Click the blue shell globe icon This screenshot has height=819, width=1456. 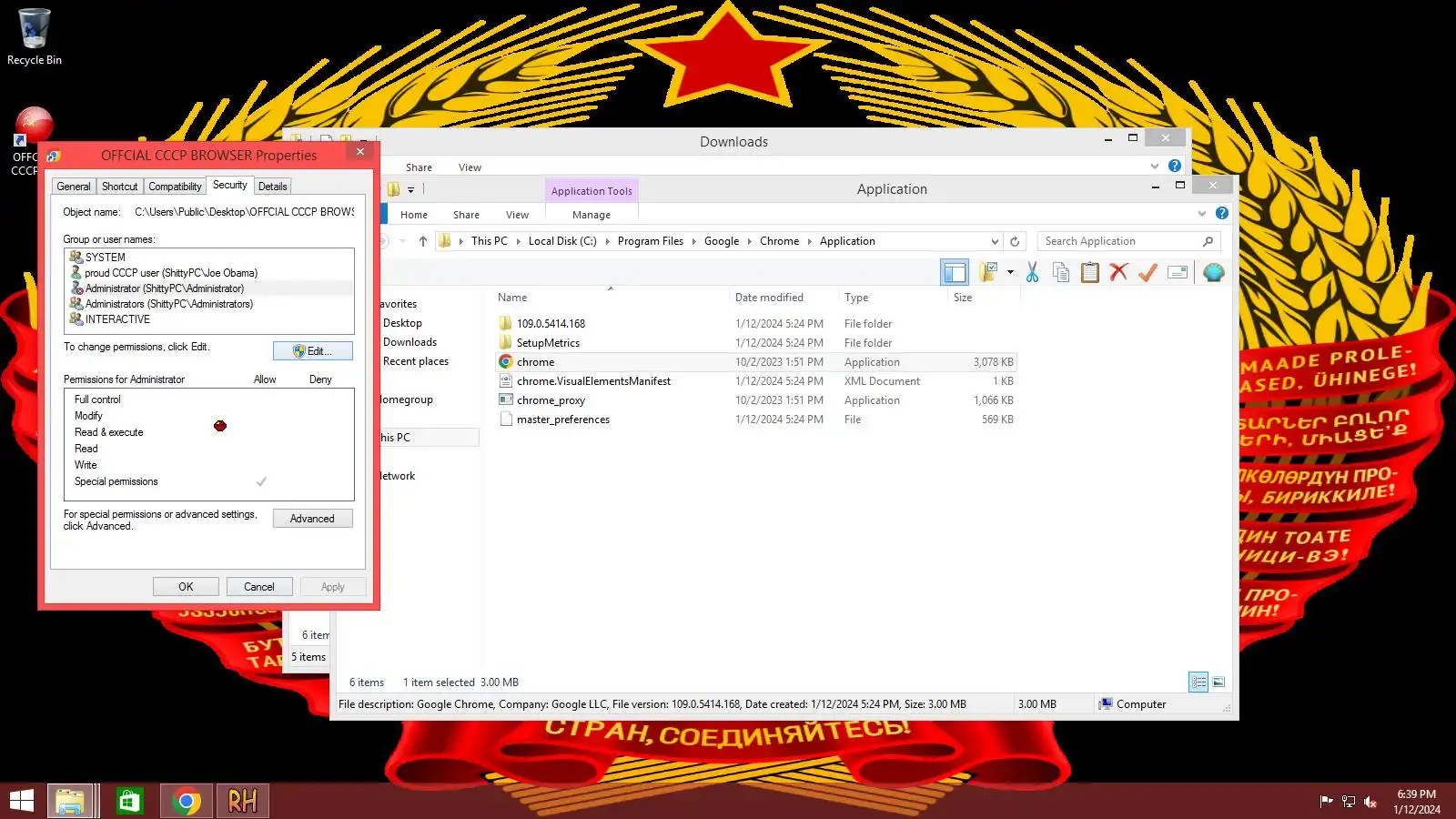tap(1213, 272)
